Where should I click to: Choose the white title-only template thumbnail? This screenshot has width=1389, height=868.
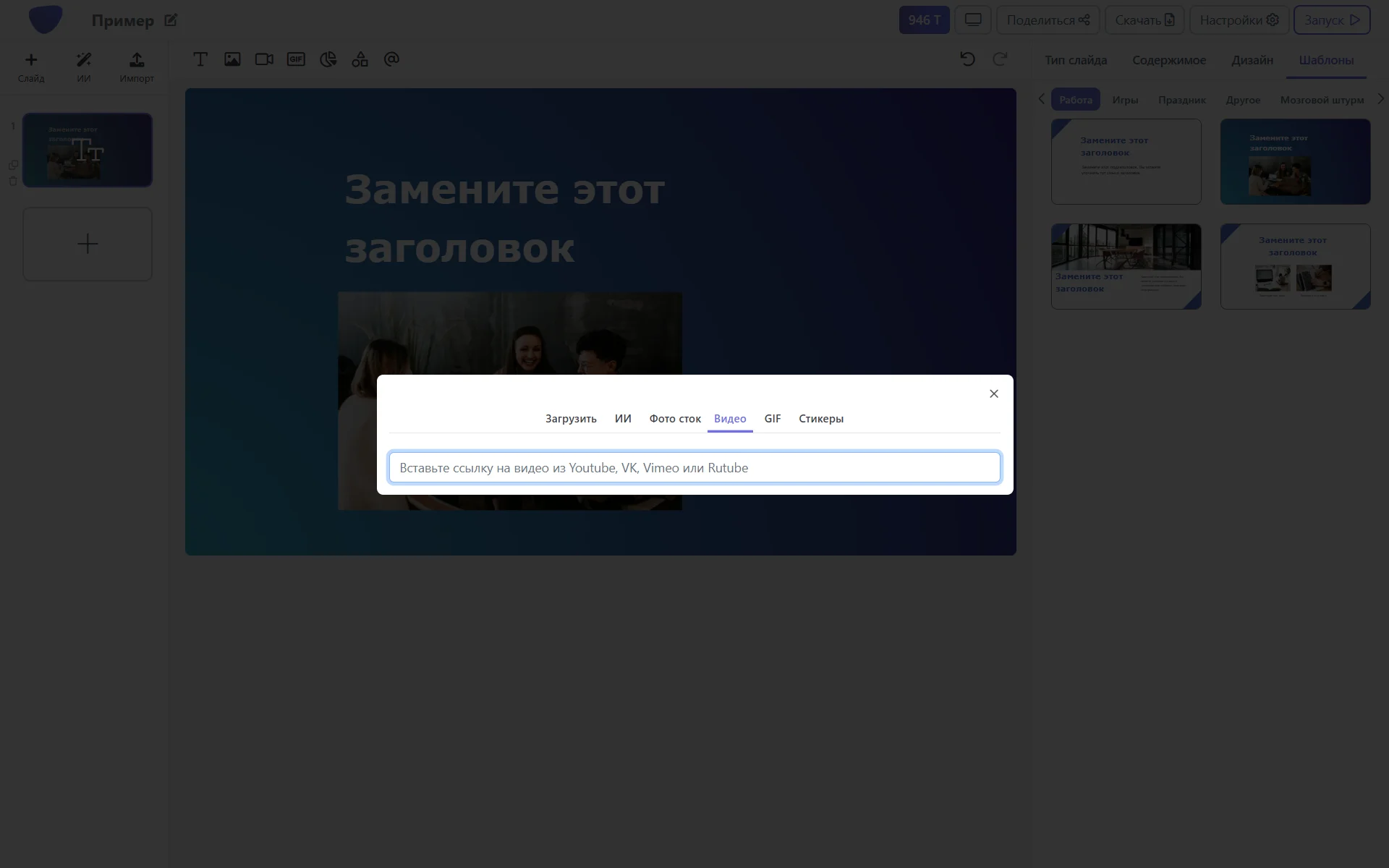tap(1126, 161)
